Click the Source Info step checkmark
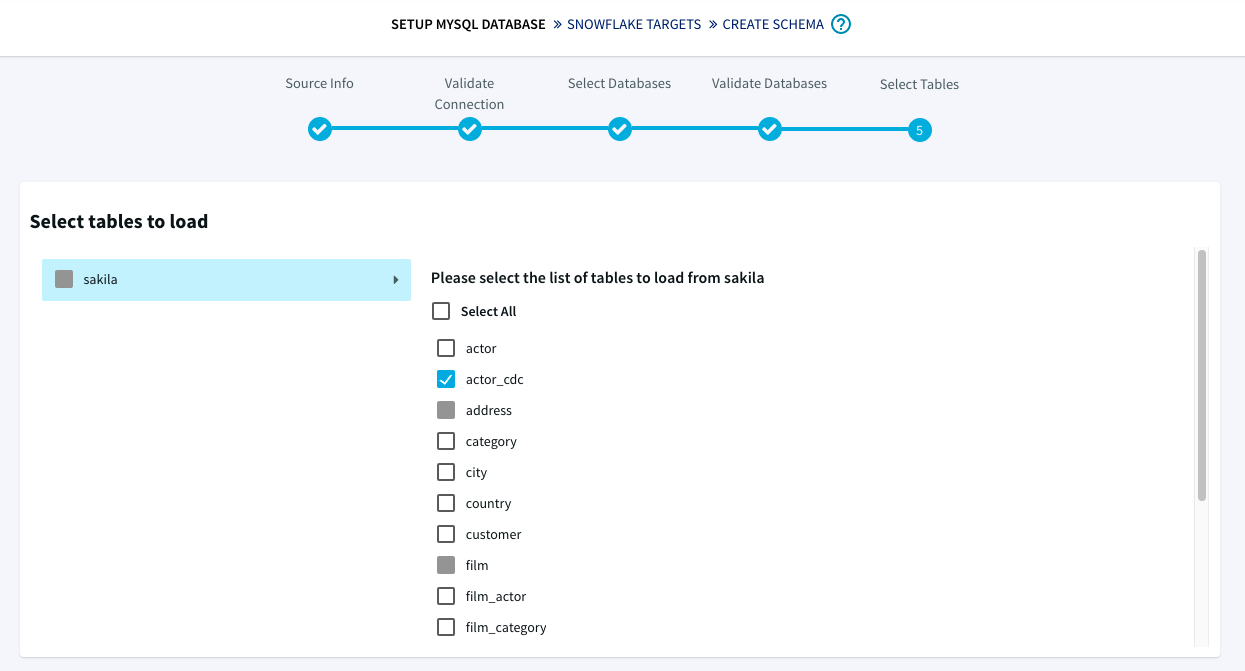Screen dimensions: 1245x671 tap(319, 130)
